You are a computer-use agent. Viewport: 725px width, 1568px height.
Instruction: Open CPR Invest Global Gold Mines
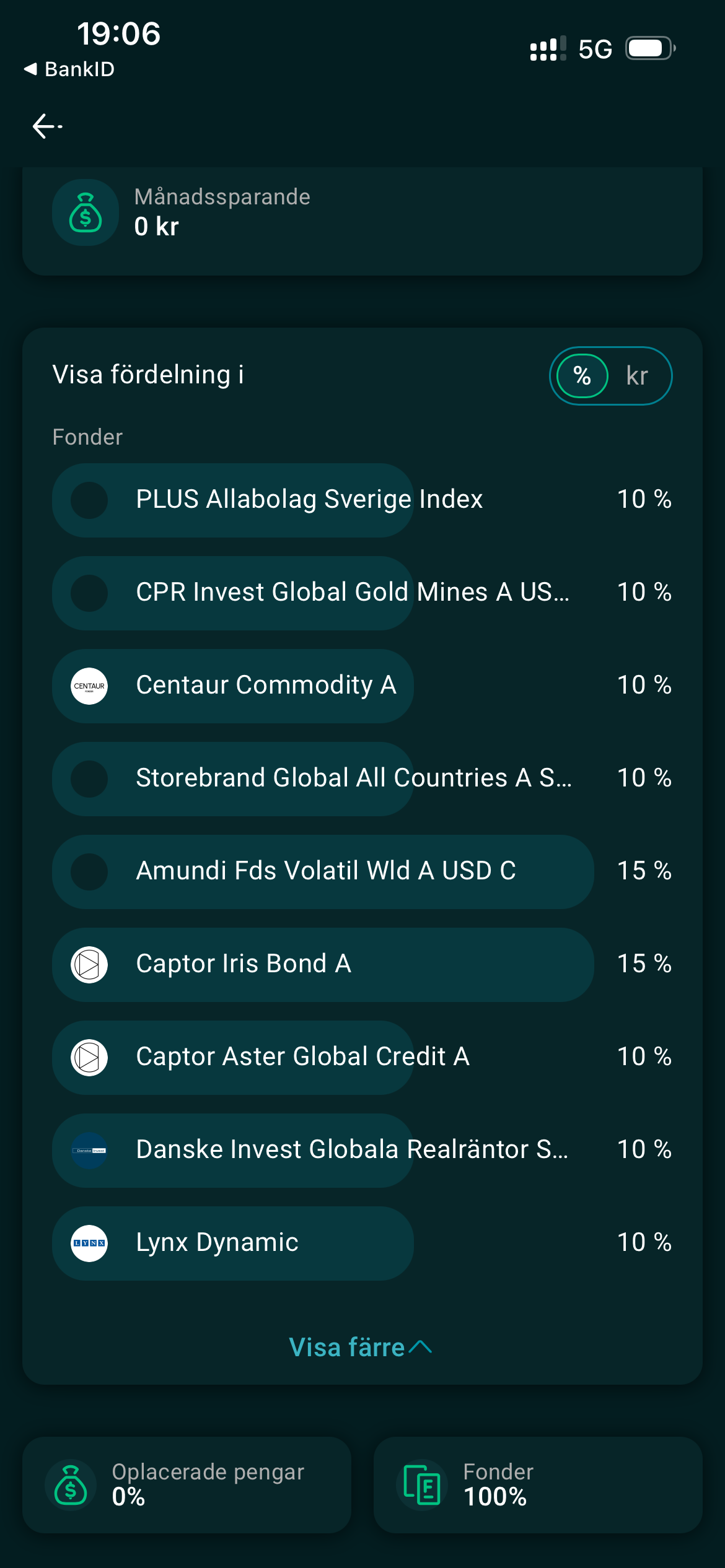(x=352, y=593)
